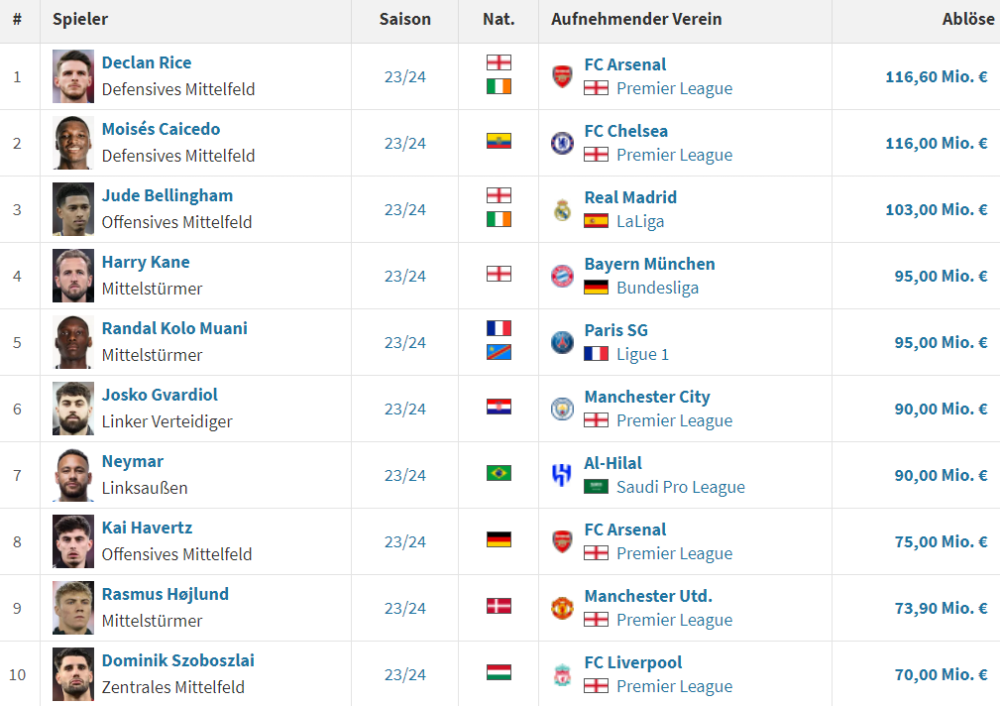Click Harry Kane's portrait thumbnail

click(73, 276)
